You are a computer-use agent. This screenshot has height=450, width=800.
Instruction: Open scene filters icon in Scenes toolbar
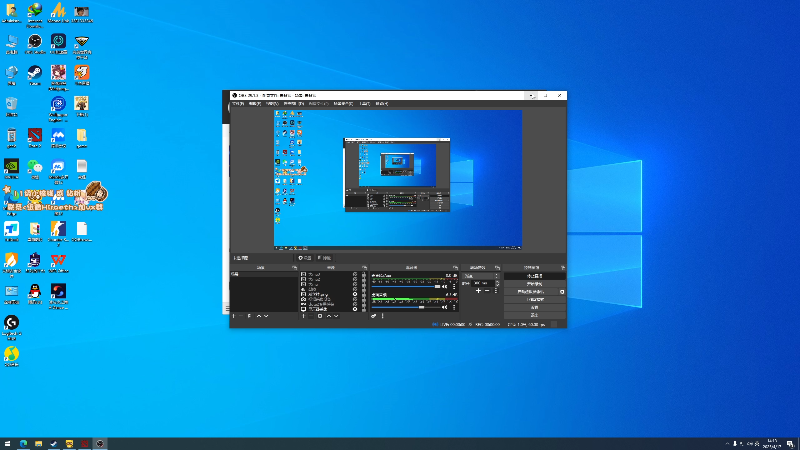249,316
